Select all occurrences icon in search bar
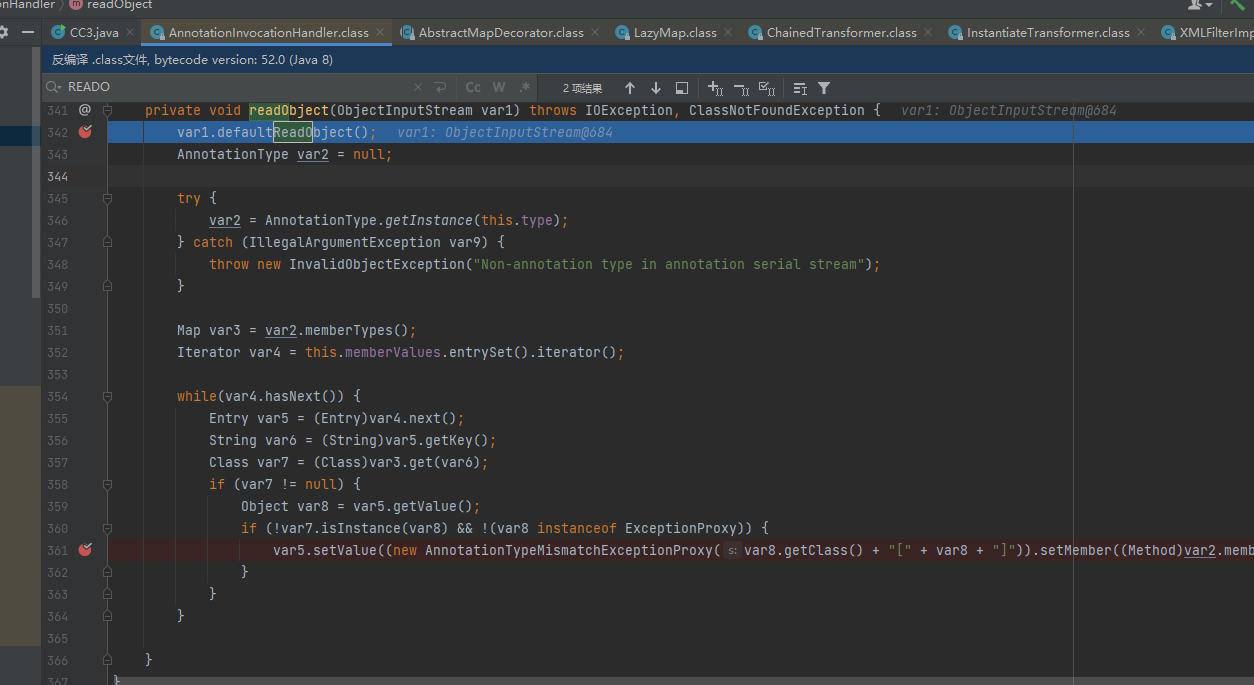 point(767,88)
